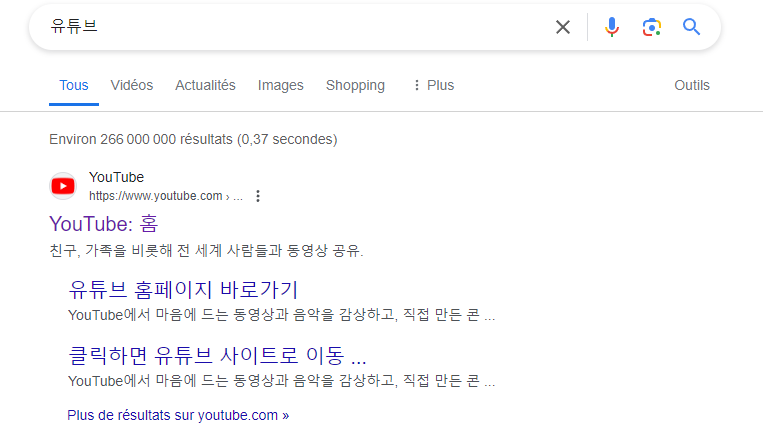
Task: Select the Tous tab
Action: coord(74,85)
